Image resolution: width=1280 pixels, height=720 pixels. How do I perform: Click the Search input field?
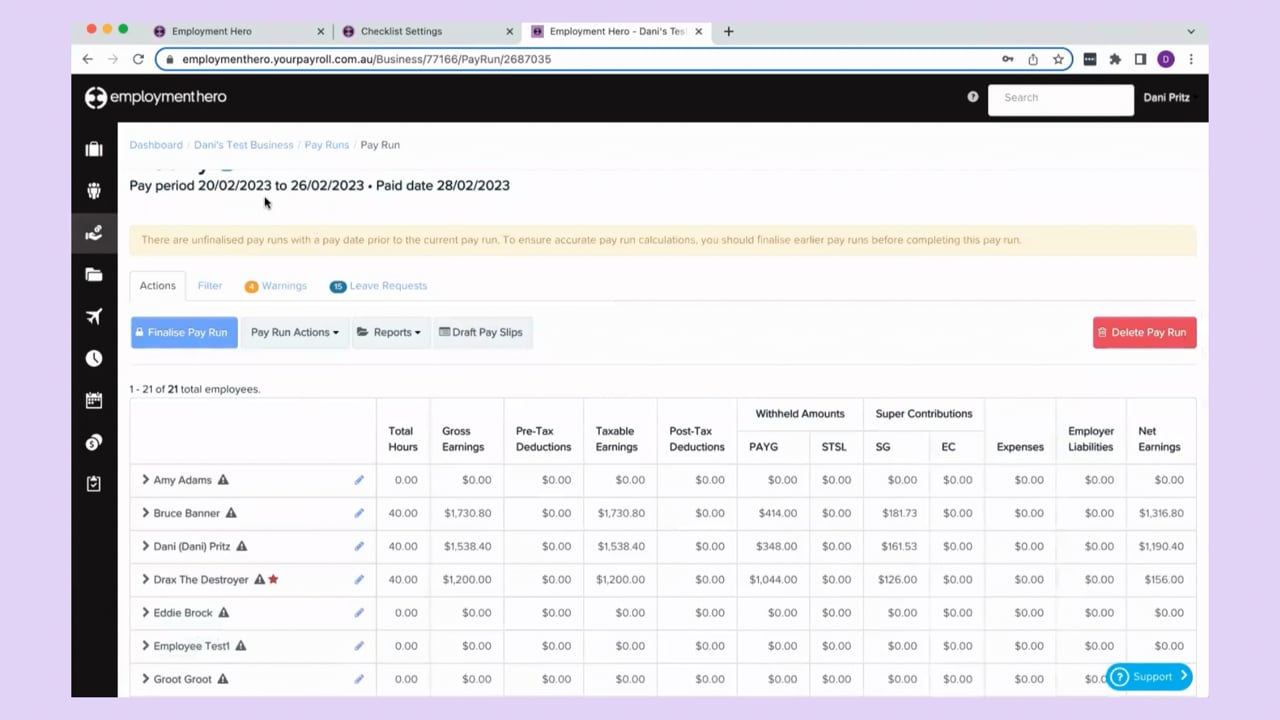(1061, 98)
